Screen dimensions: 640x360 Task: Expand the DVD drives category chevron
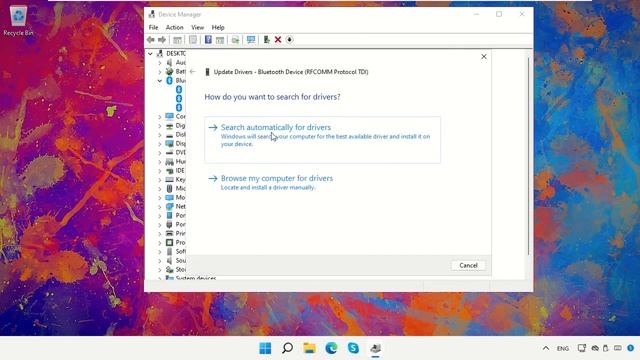click(160, 153)
